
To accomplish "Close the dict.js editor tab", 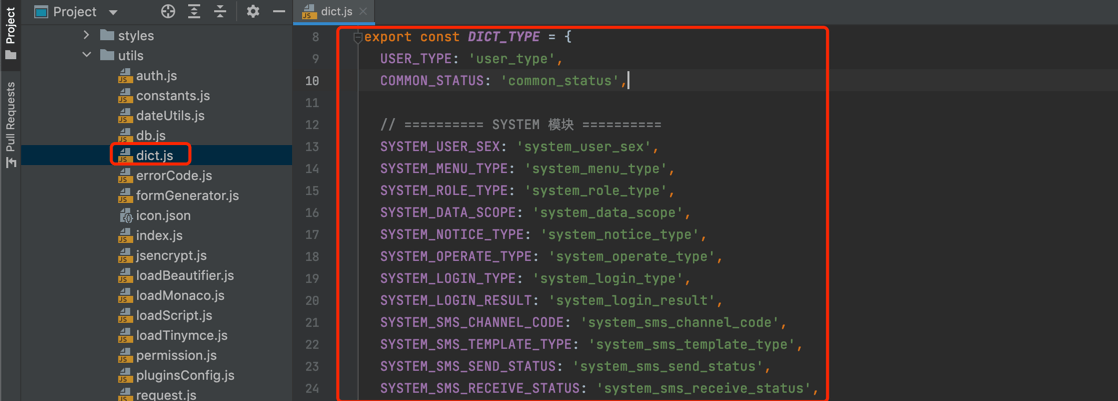I will pos(363,12).
